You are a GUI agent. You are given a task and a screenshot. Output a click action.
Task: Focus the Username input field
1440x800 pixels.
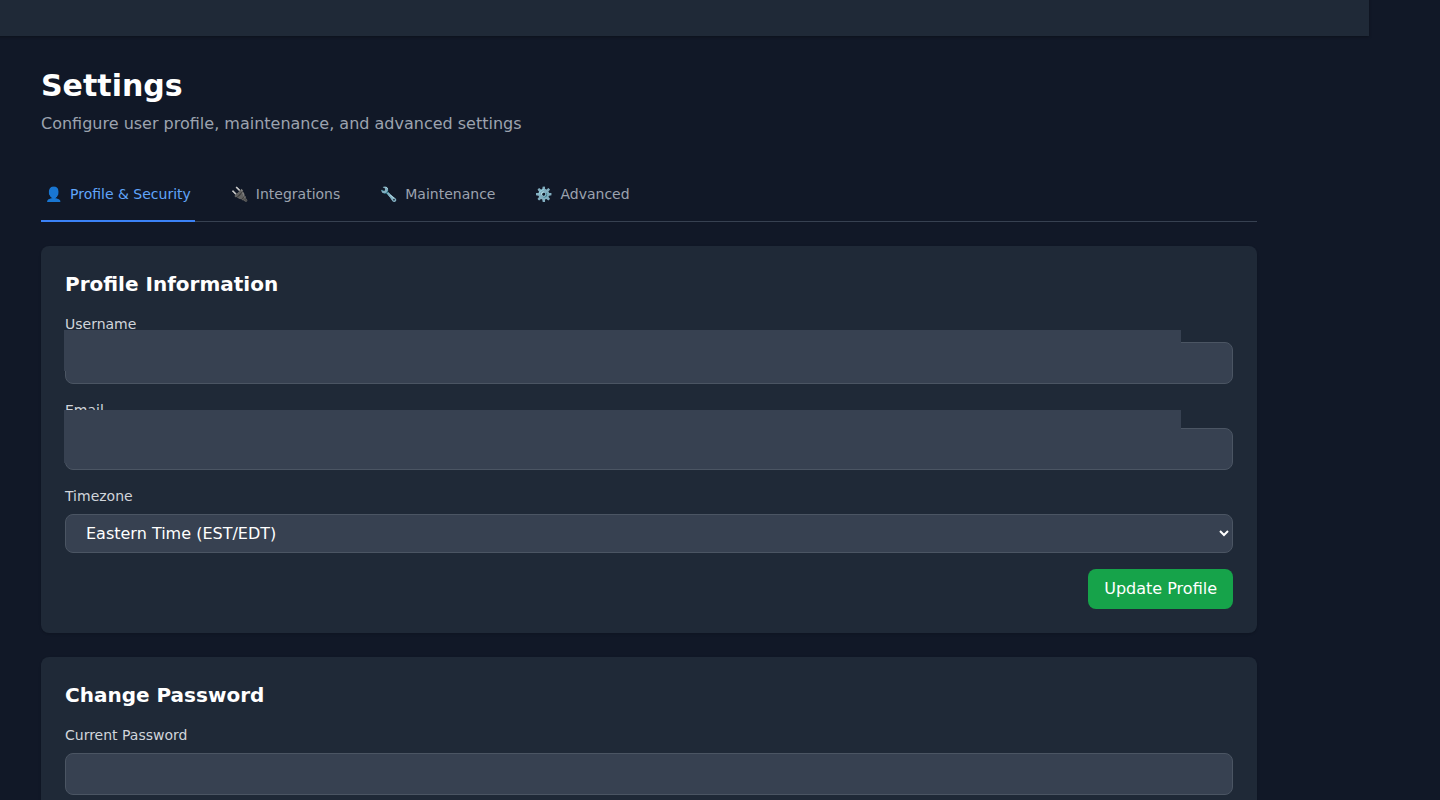click(x=648, y=362)
